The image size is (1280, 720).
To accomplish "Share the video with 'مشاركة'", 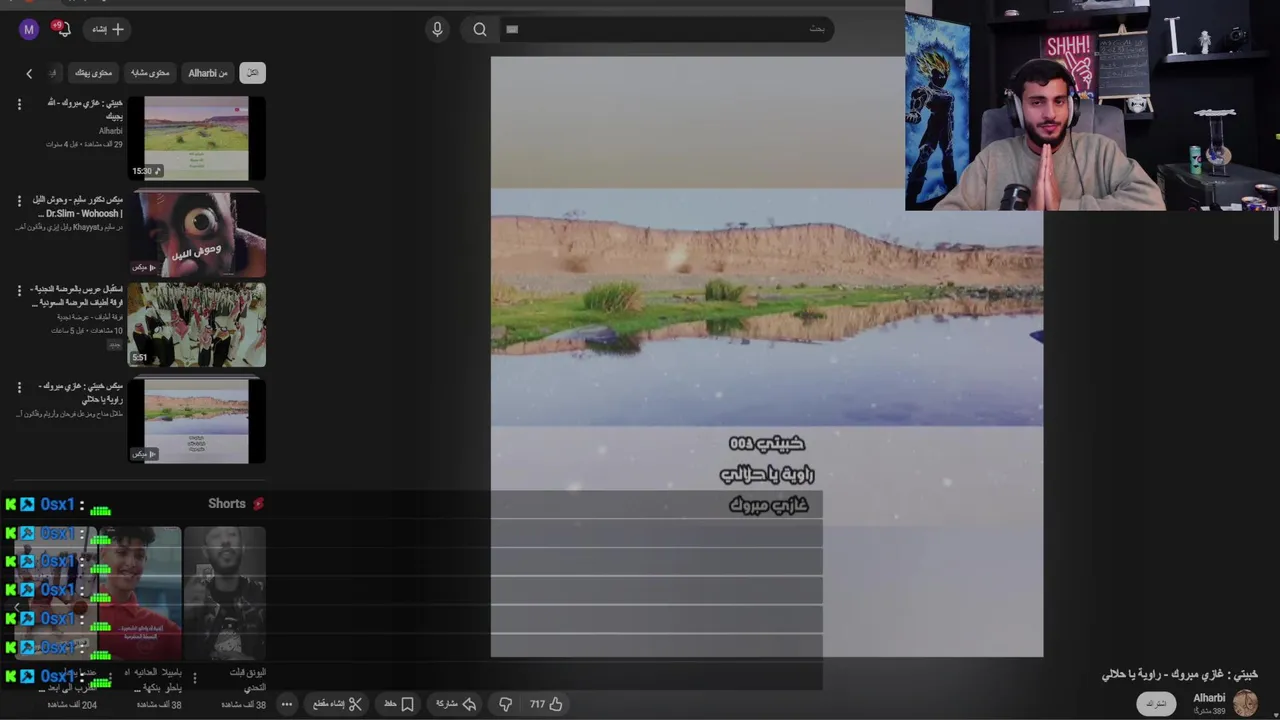I will [456, 704].
